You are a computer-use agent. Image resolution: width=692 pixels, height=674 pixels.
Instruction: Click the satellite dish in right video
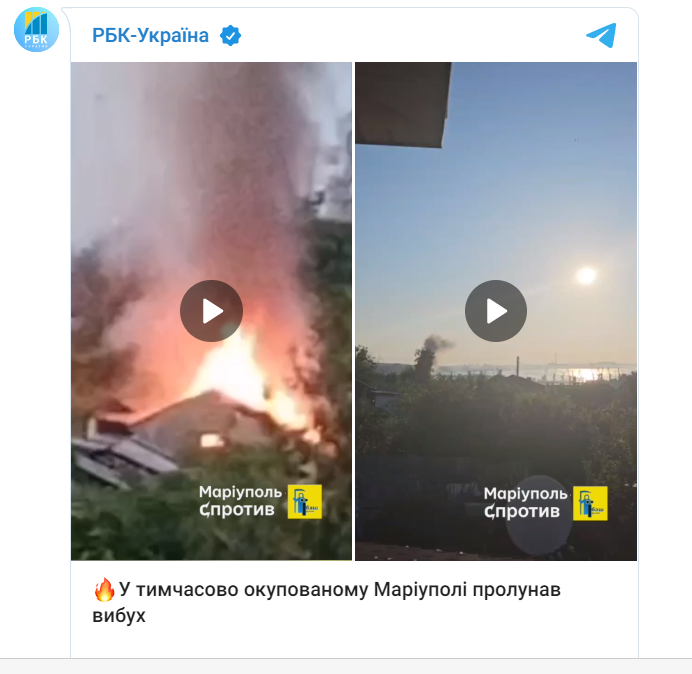click(x=538, y=515)
